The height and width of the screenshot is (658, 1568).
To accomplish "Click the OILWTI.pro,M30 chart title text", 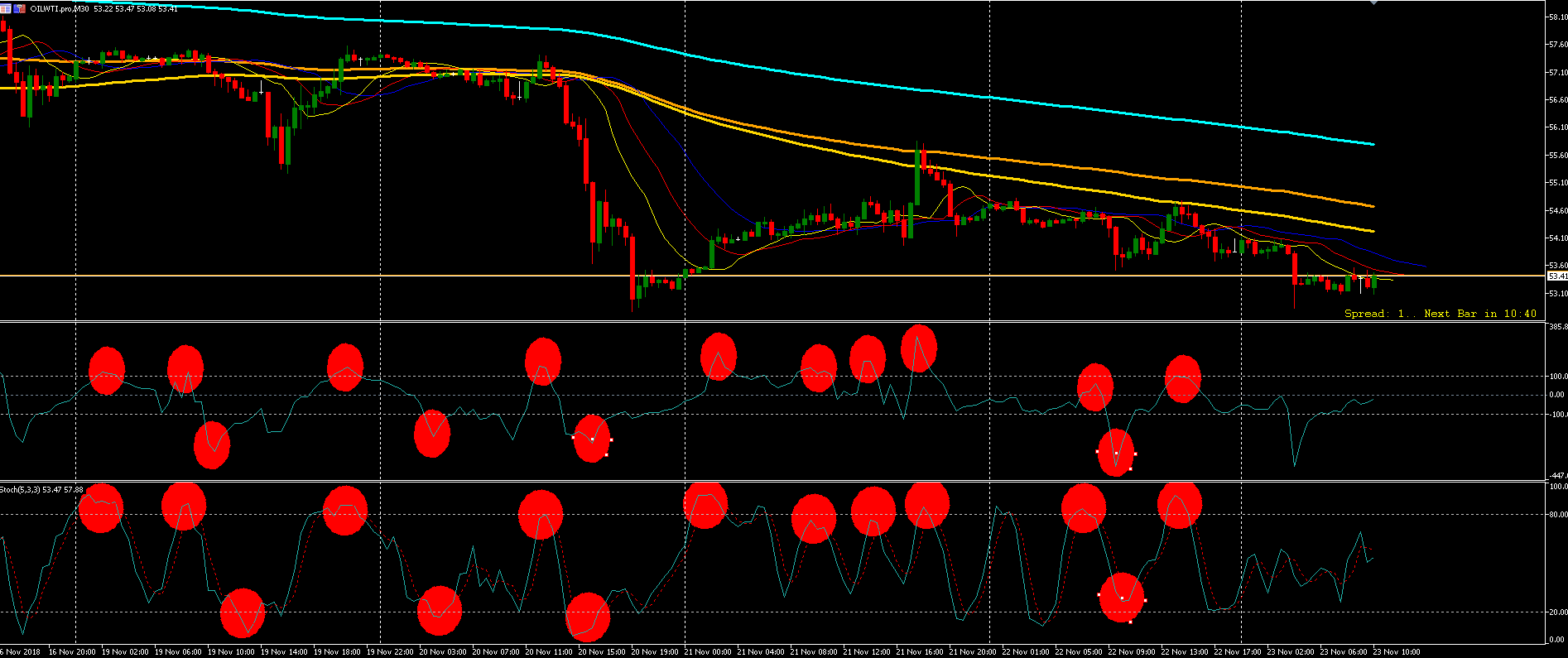I will [60, 9].
